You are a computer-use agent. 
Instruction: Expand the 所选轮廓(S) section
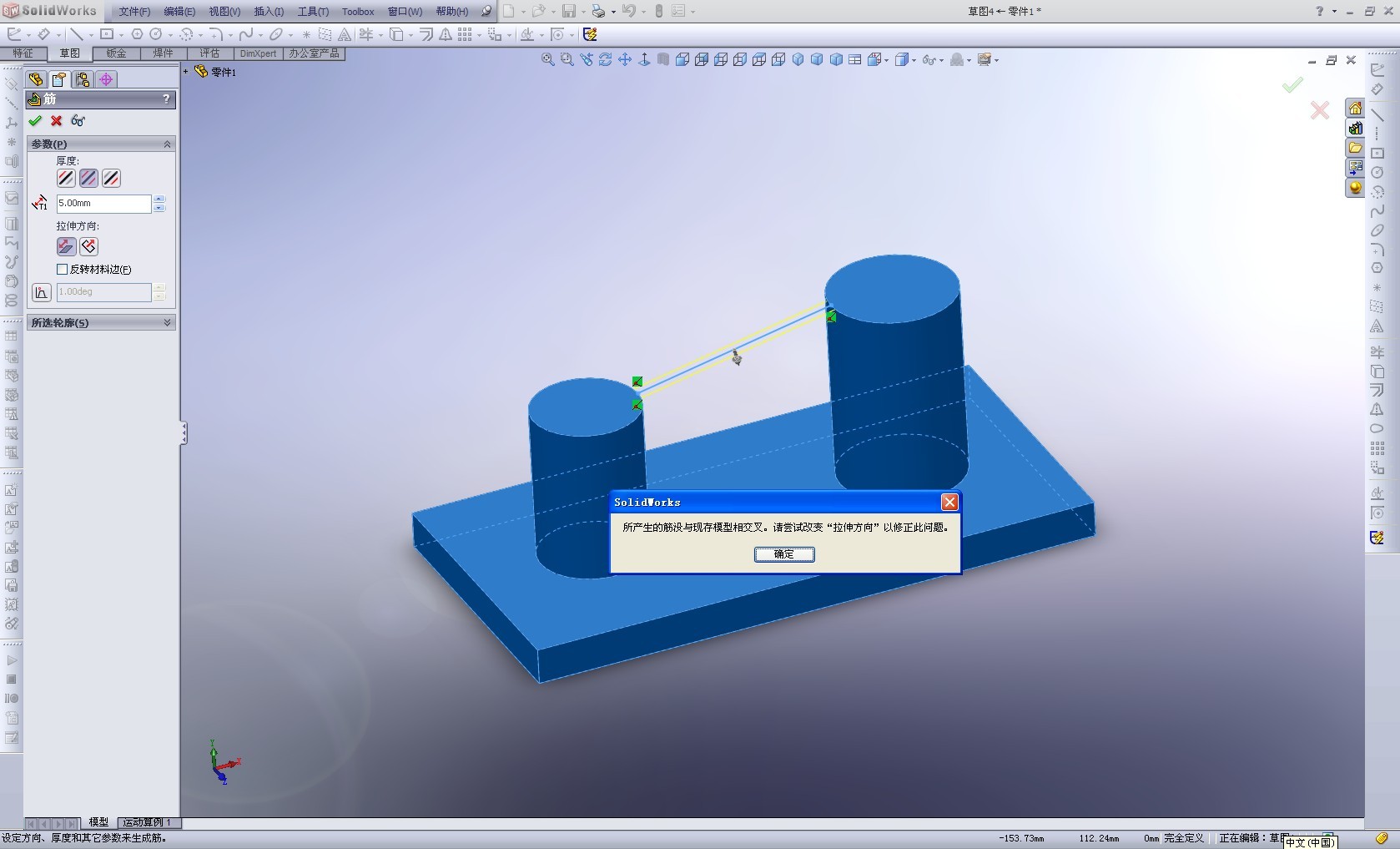tap(167, 323)
